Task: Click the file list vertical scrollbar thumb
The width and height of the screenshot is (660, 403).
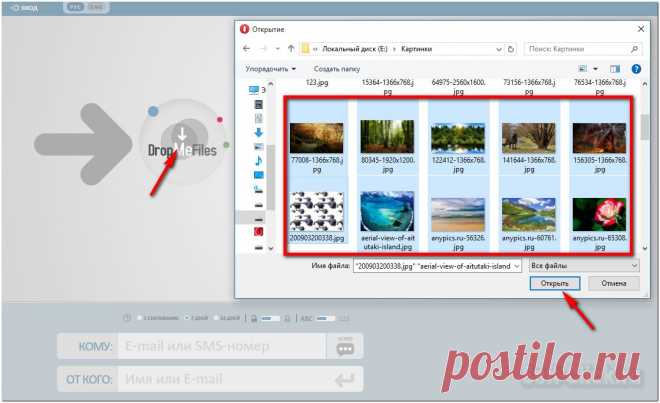Action: pyautogui.click(x=644, y=127)
